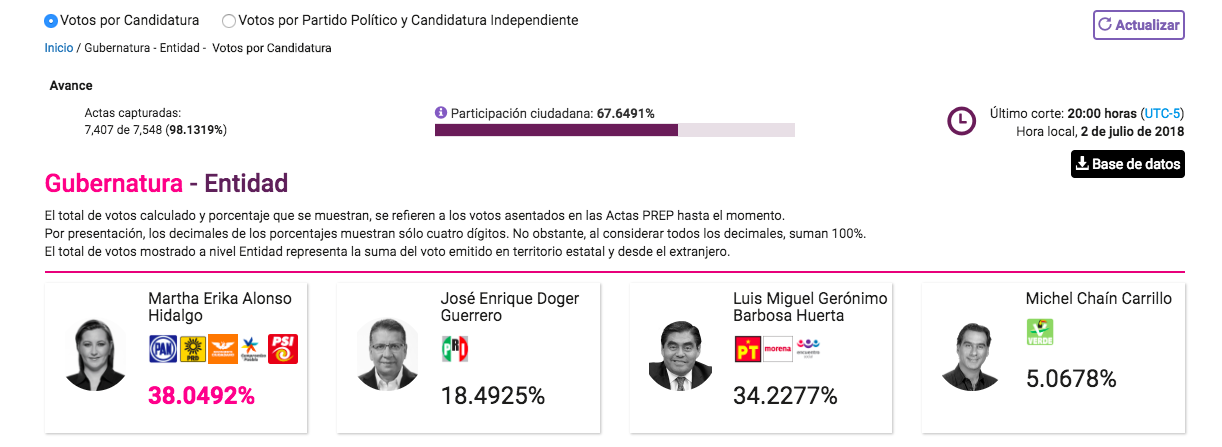Click the PSI party logo icon

point(283,348)
